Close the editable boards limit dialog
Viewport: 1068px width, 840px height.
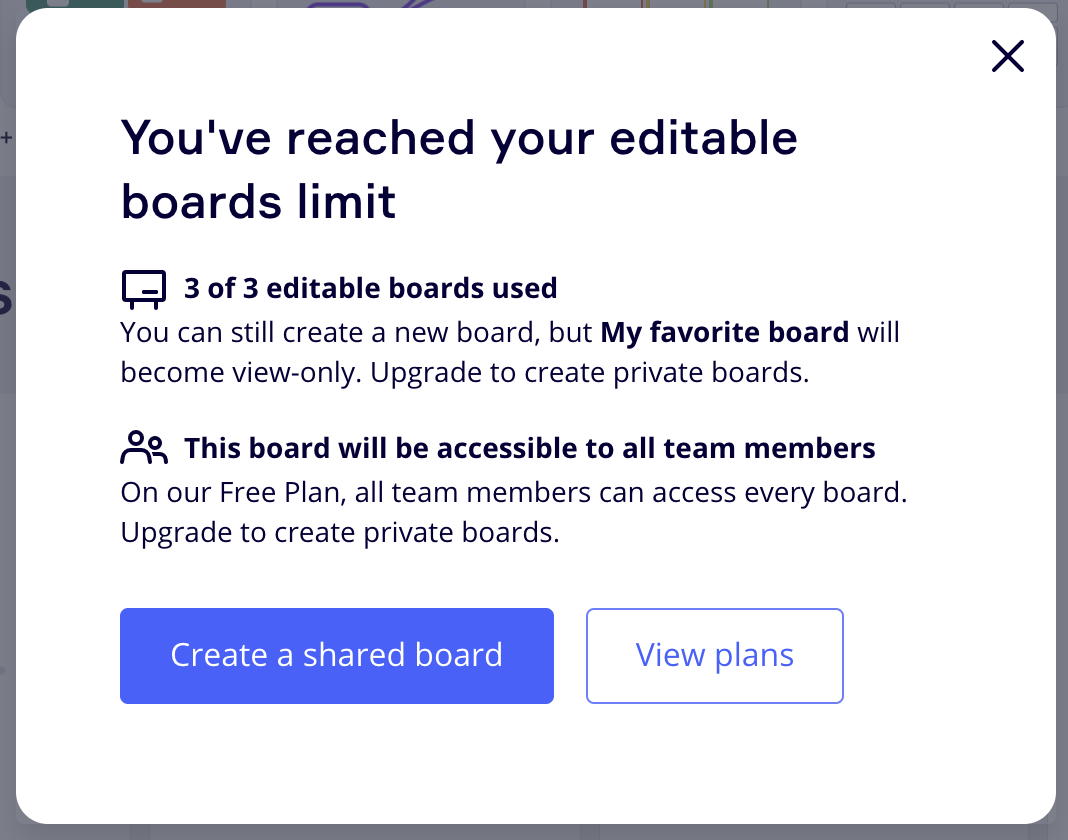1007,57
